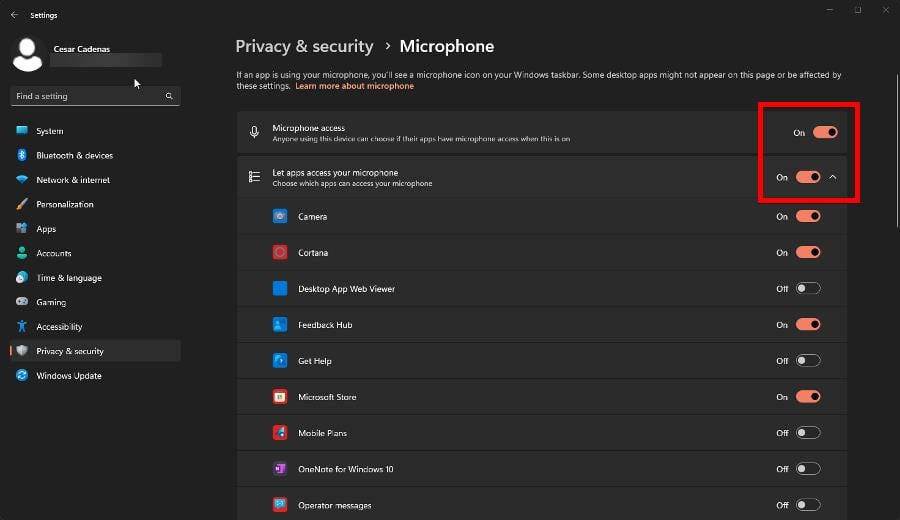Screen dimensions: 900x520
Task: Turn off Feedback Hub microphone toggle
Action: (x=808, y=324)
